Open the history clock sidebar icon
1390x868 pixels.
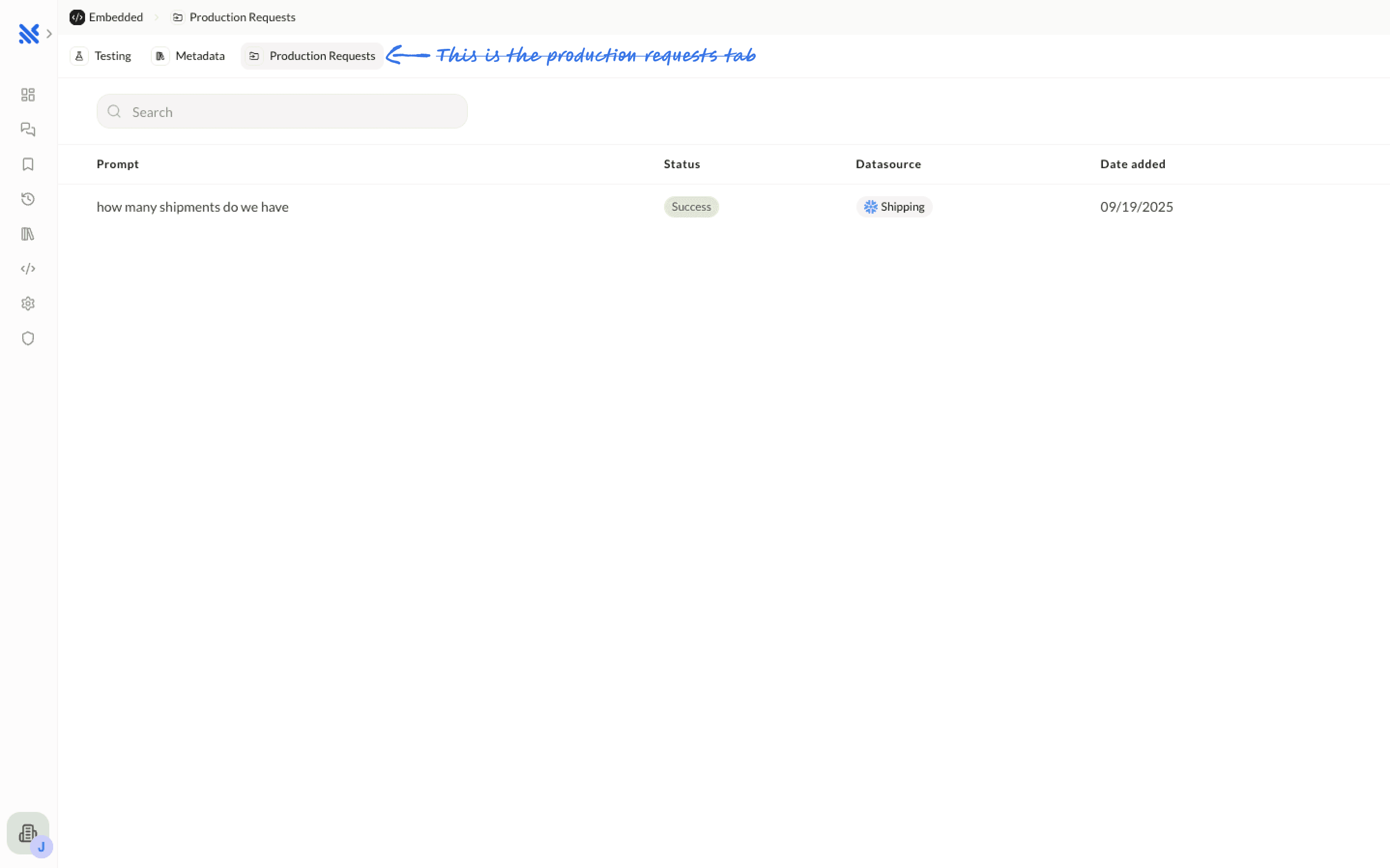pos(28,199)
